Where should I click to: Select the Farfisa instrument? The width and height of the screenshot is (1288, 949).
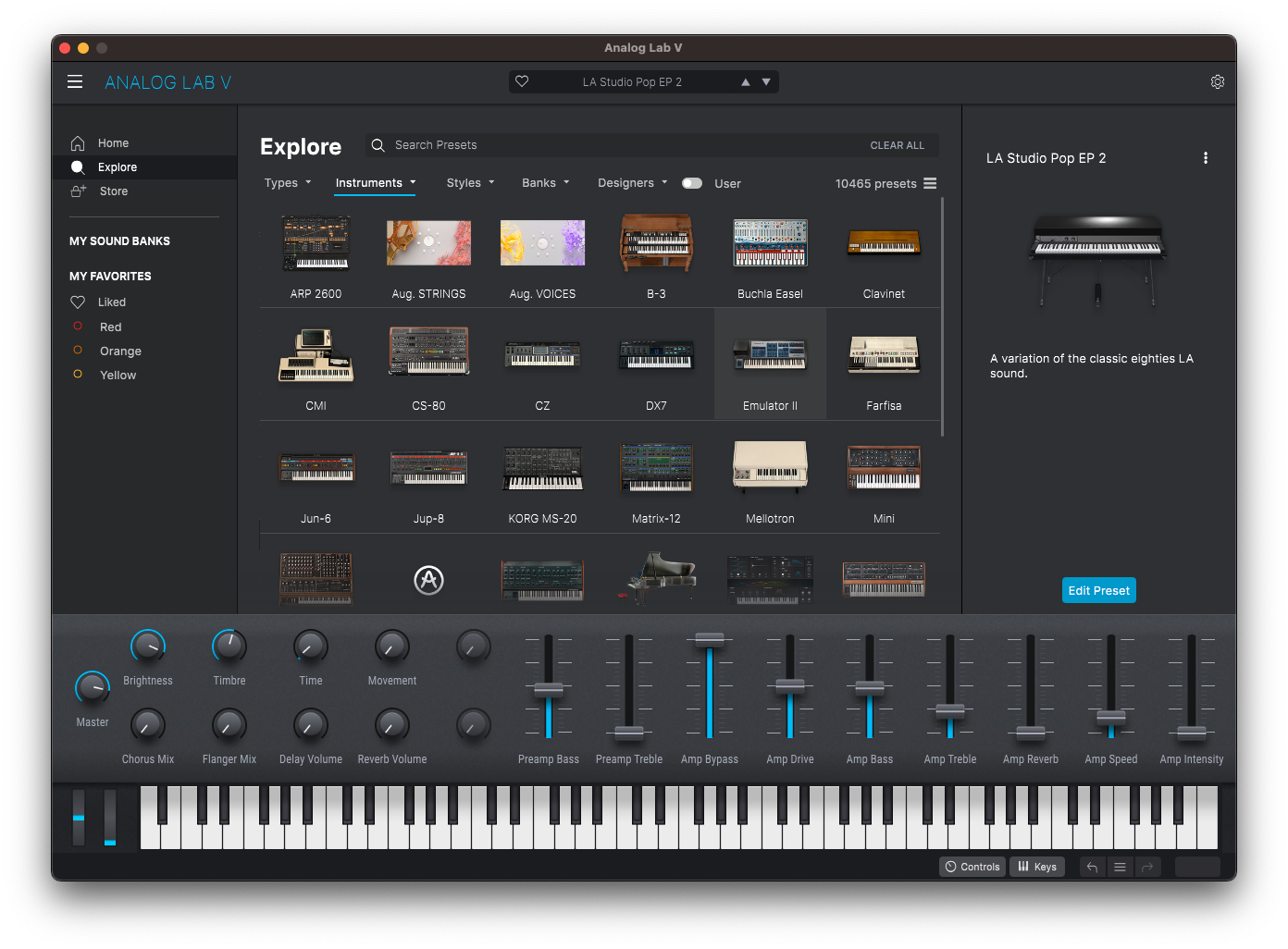click(884, 366)
